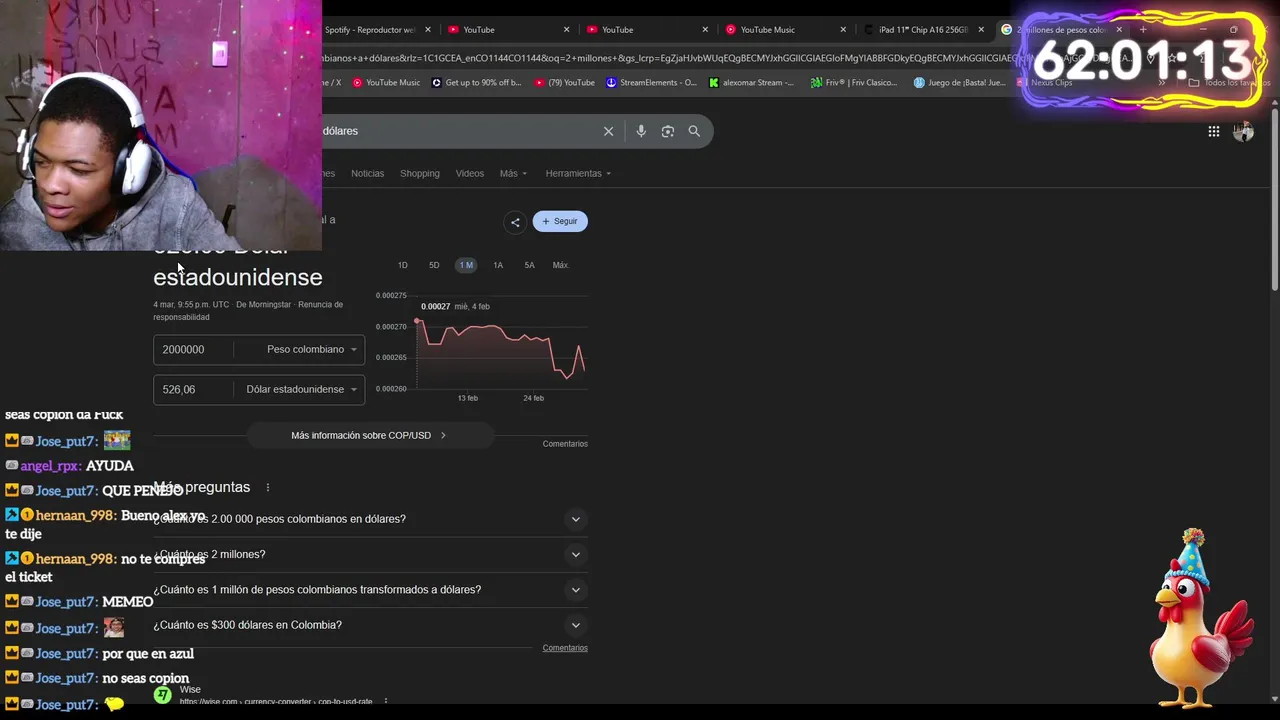Open the alexomar Stream bookmark

pos(751,83)
